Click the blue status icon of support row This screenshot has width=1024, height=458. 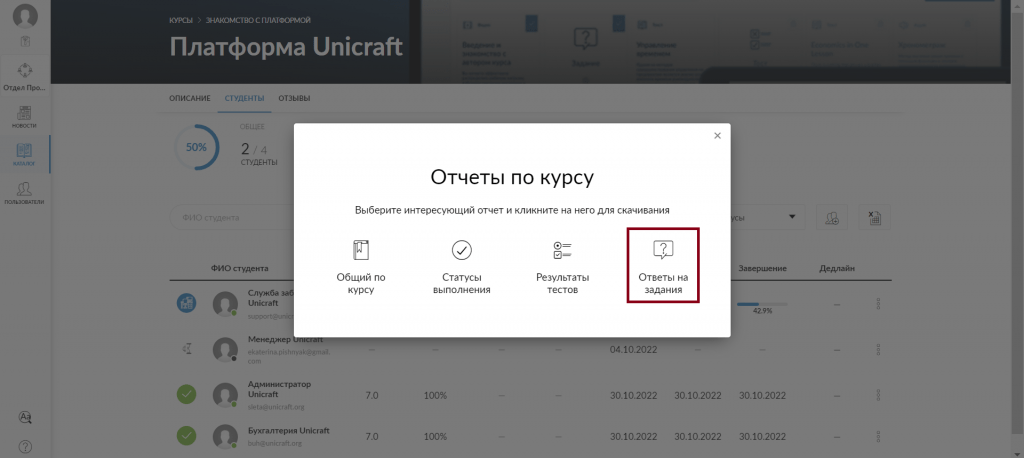coord(187,303)
